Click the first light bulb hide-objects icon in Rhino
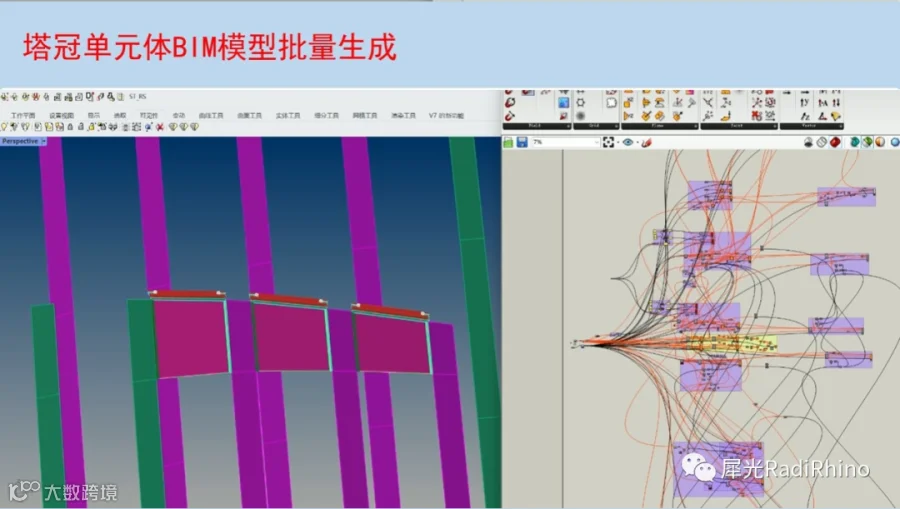Image resolution: width=900 pixels, height=509 pixels. [x=3, y=127]
